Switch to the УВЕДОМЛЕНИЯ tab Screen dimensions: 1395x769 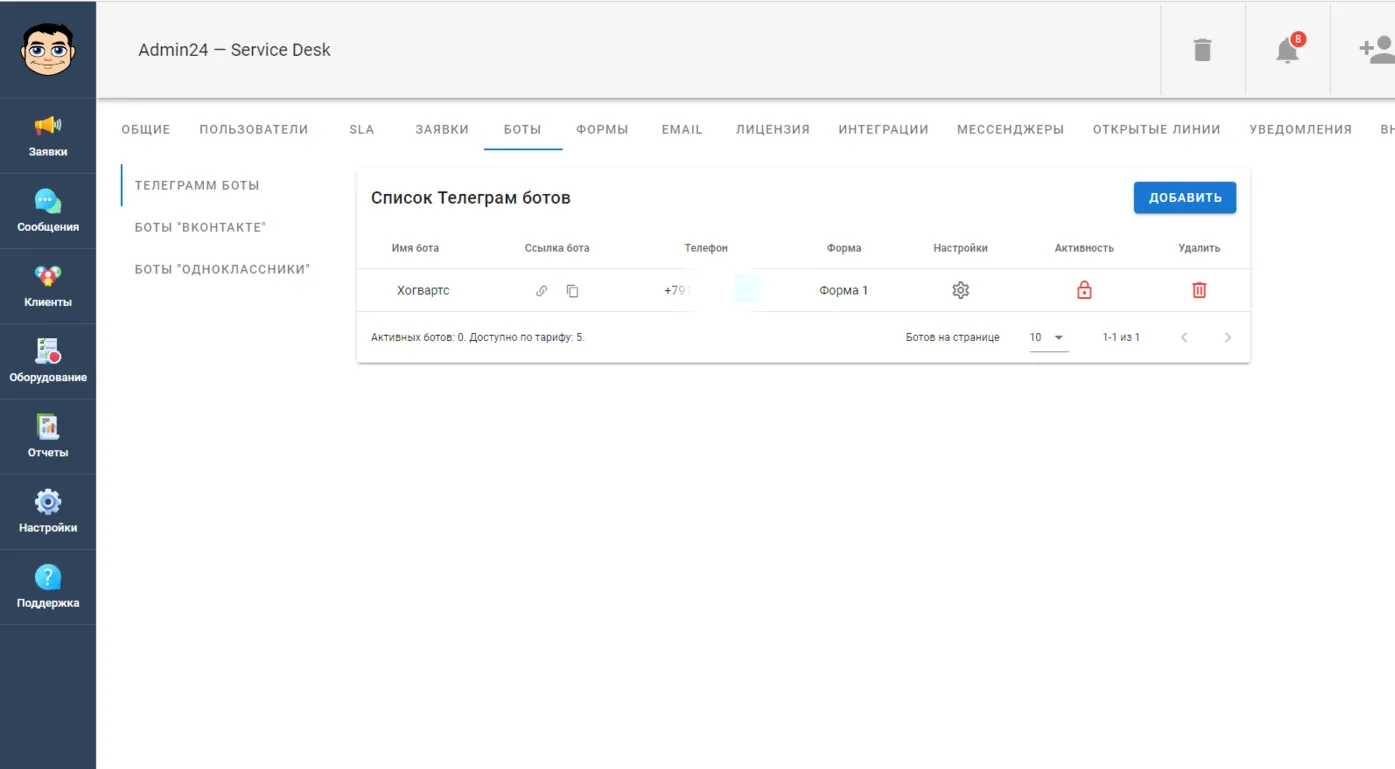pyautogui.click(x=1300, y=129)
